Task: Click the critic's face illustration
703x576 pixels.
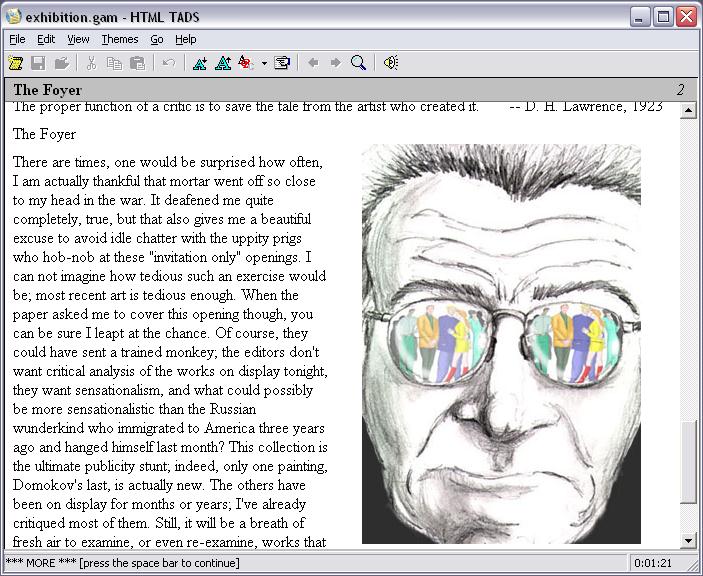Action: 501,343
